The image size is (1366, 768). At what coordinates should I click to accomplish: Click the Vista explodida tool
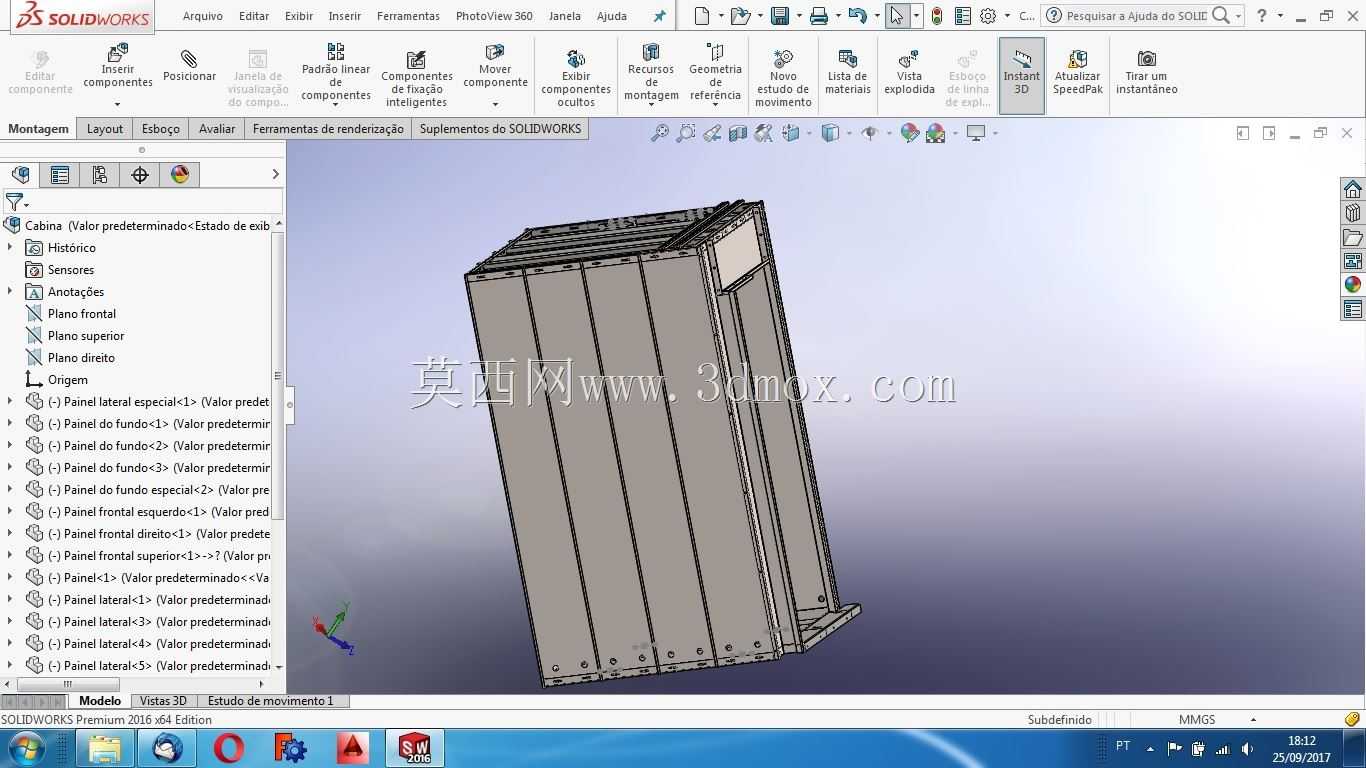point(909,72)
